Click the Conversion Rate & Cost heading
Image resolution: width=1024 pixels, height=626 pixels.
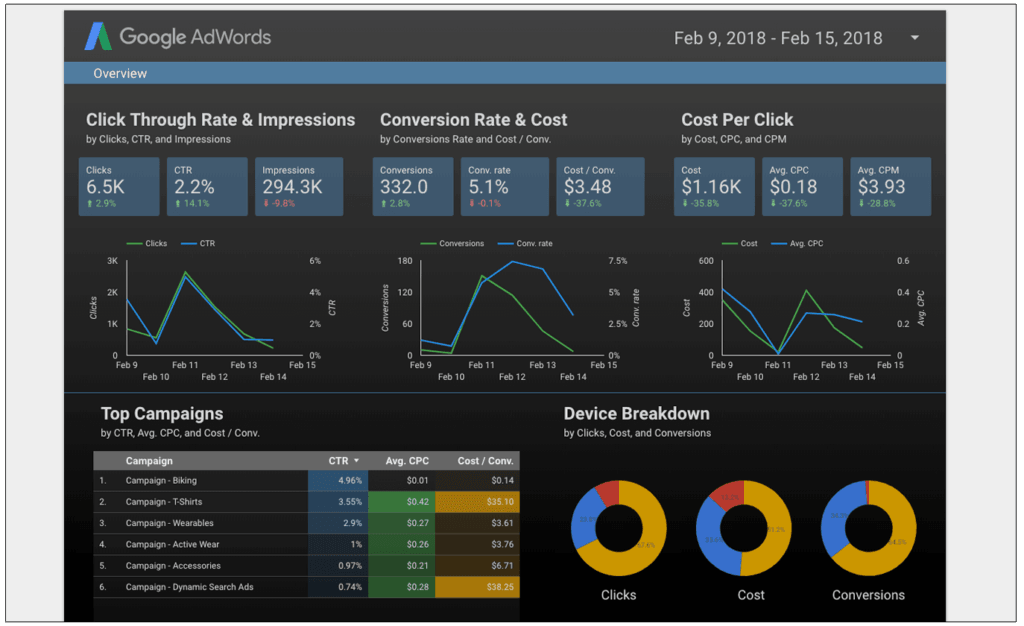point(473,120)
